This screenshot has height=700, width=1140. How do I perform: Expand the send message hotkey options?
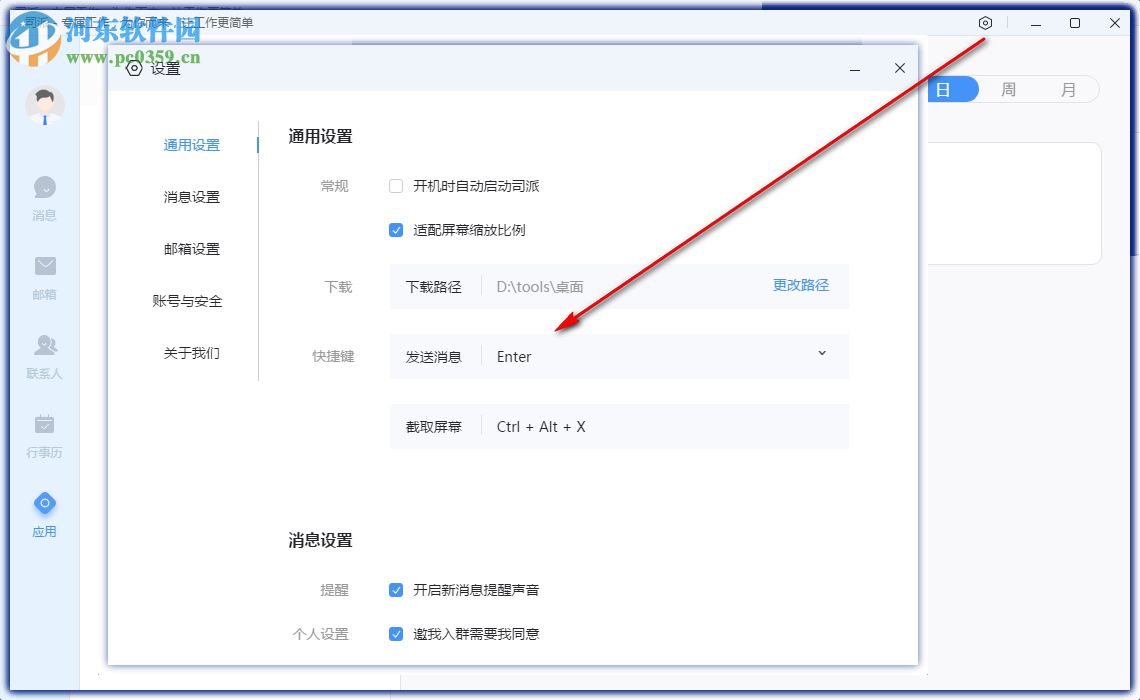pos(822,353)
